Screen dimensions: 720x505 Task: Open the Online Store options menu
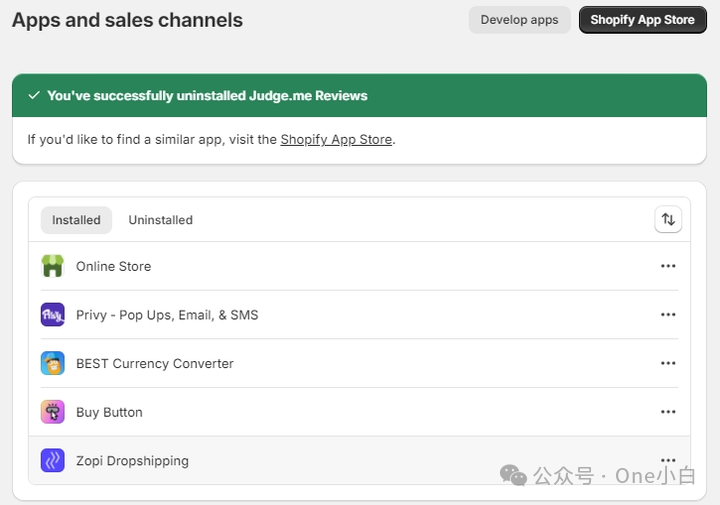[668, 266]
